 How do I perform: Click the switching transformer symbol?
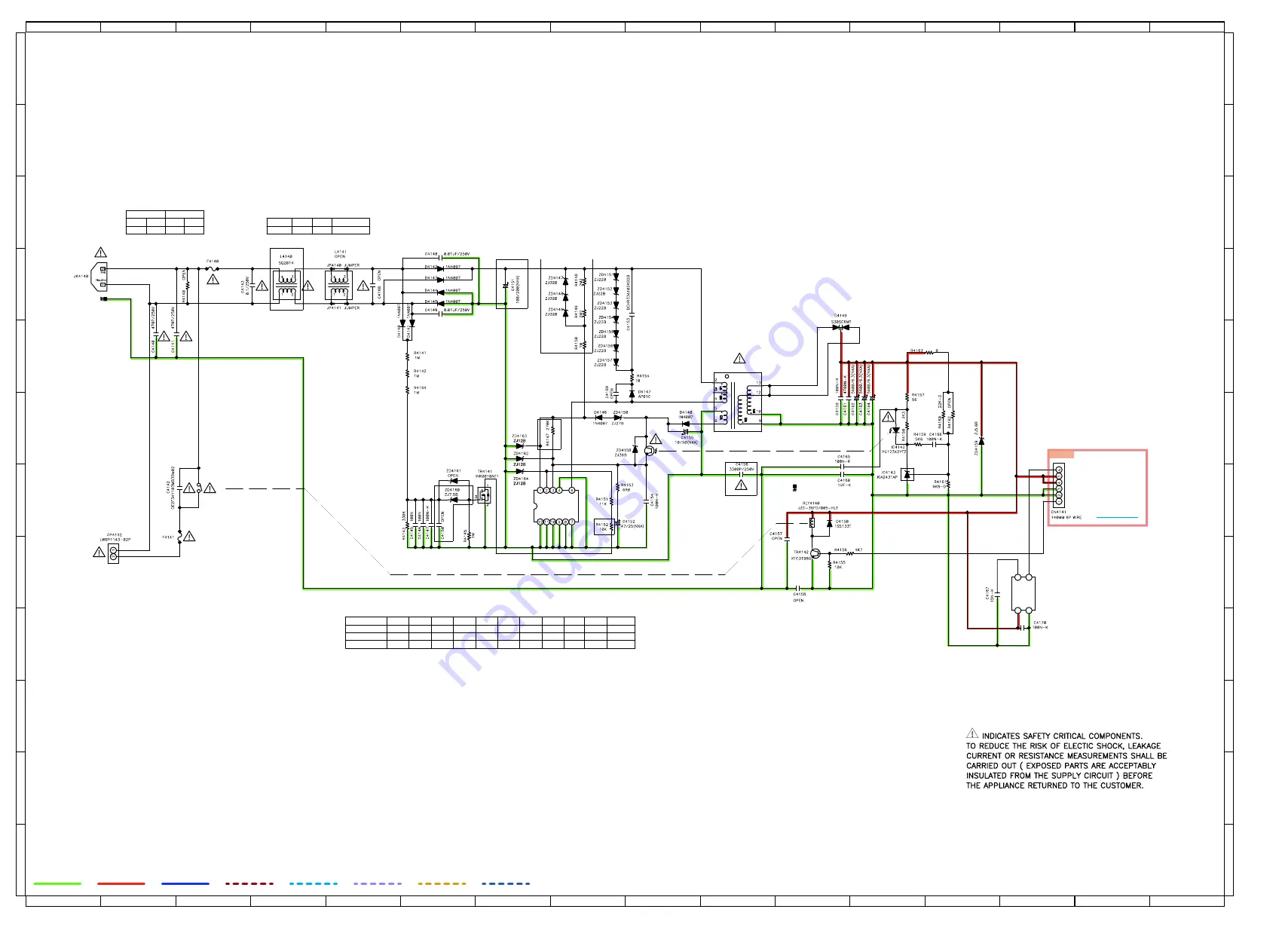(x=737, y=402)
